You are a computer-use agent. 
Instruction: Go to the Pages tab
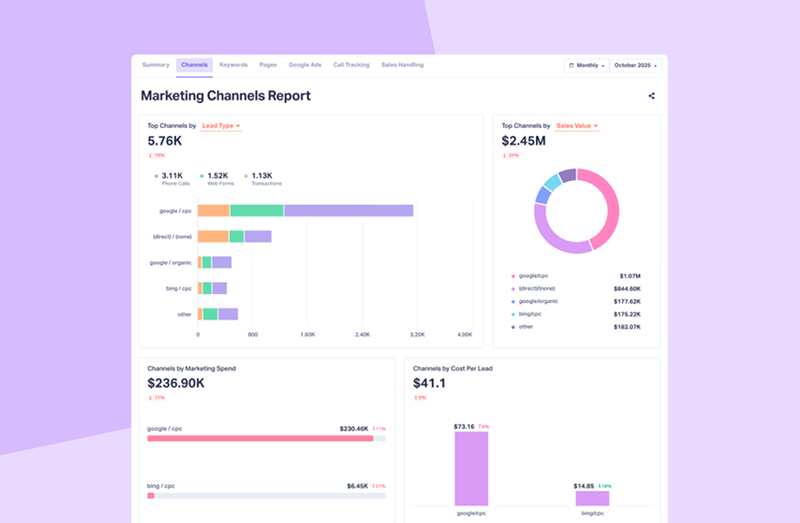tap(268, 65)
